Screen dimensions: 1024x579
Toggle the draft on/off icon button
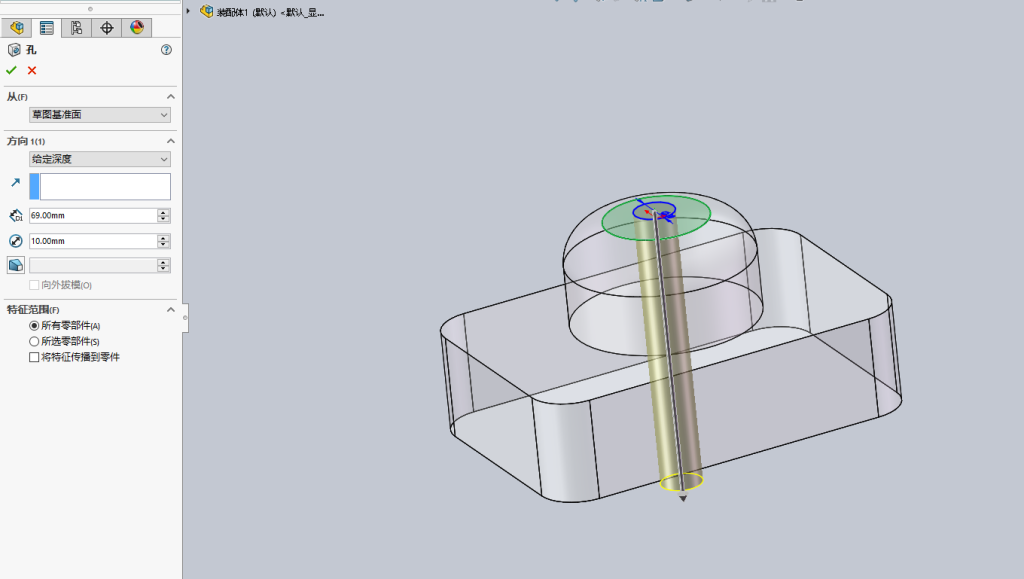(x=16, y=265)
